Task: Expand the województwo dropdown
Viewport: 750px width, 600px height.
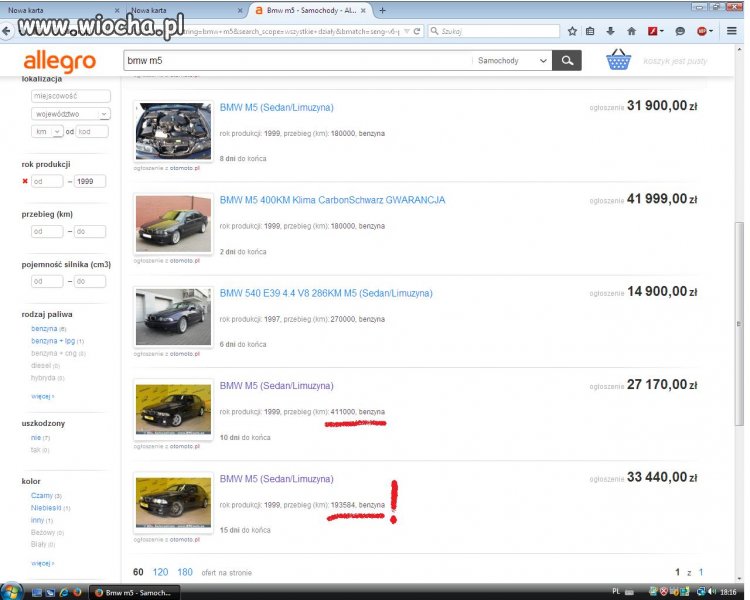Action: pos(71,114)
